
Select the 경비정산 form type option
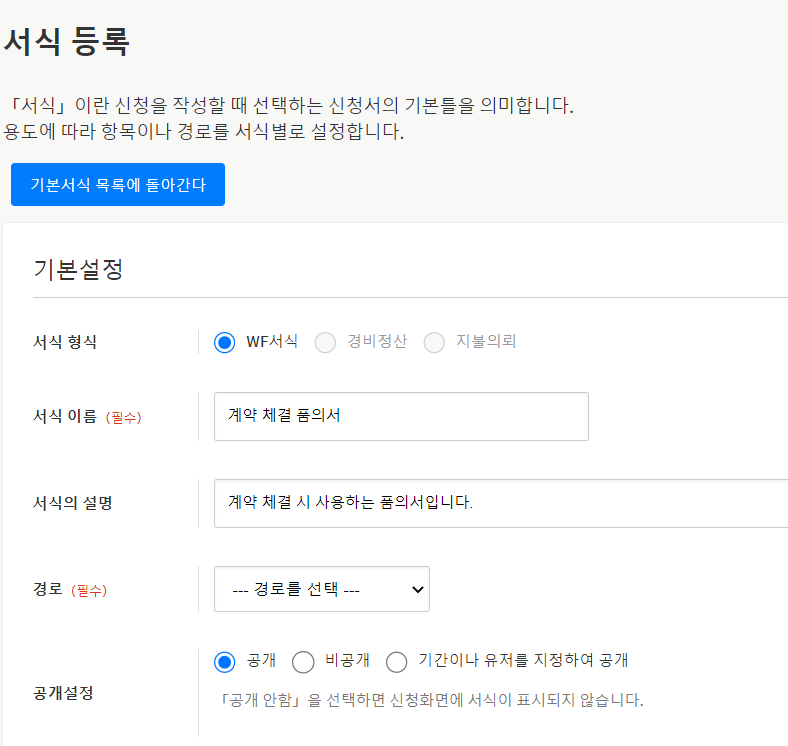[x=325, y=342]
